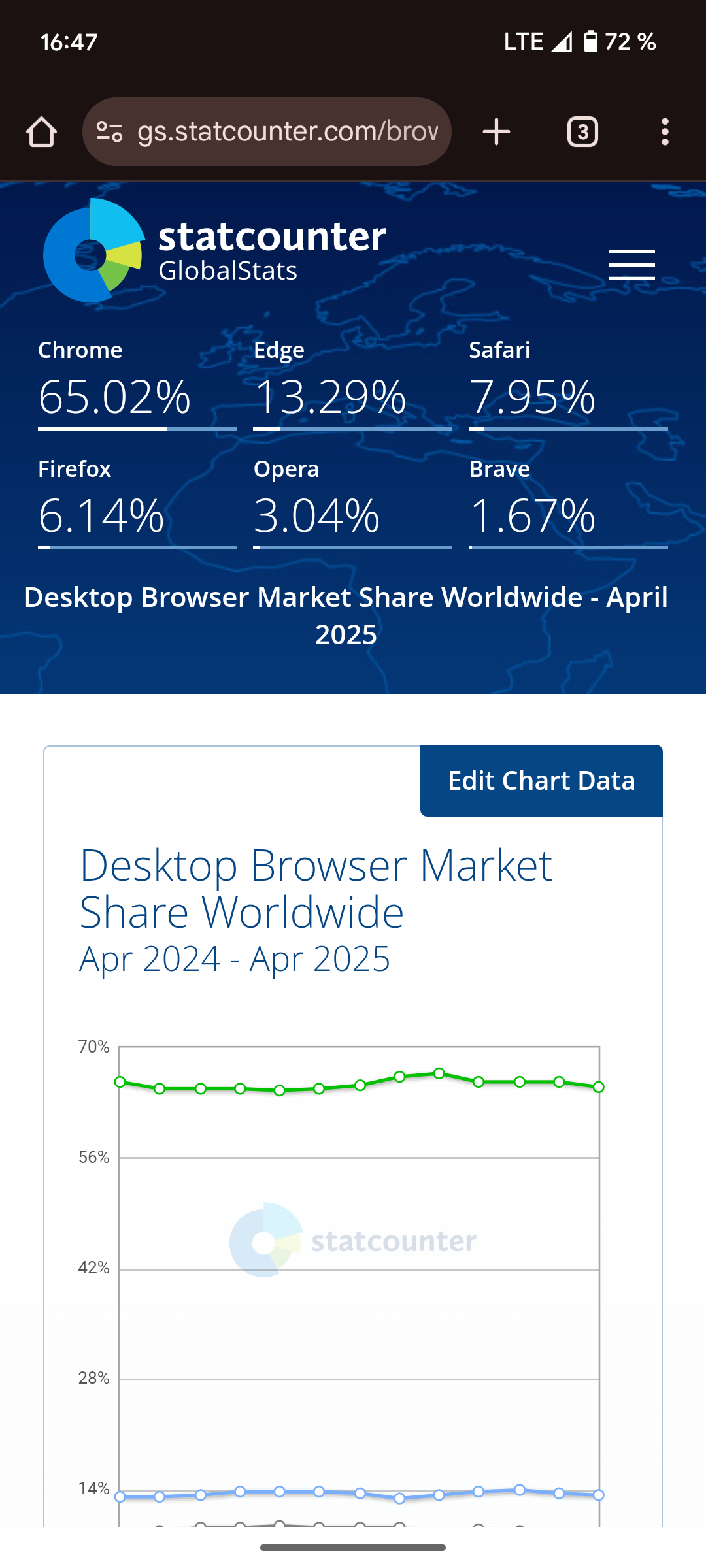Open the browser three-dot overflow menu
The image size is (706, 1568).
tap(665, 132)
